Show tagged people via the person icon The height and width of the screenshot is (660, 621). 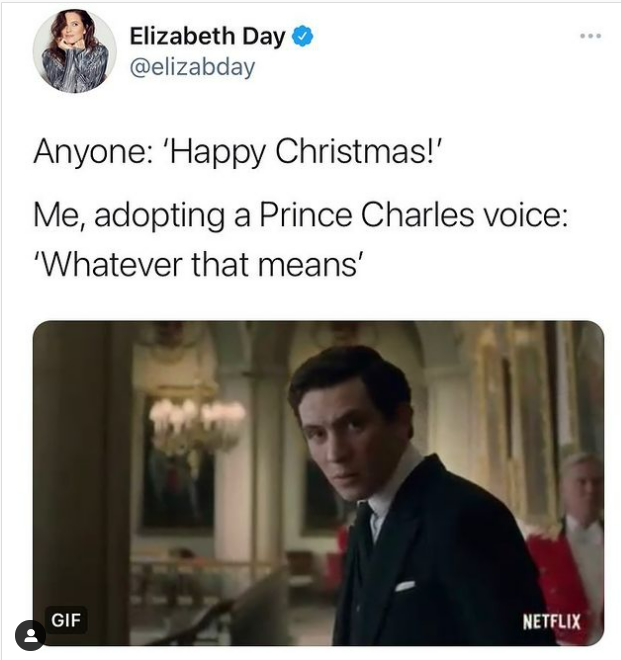30,635
